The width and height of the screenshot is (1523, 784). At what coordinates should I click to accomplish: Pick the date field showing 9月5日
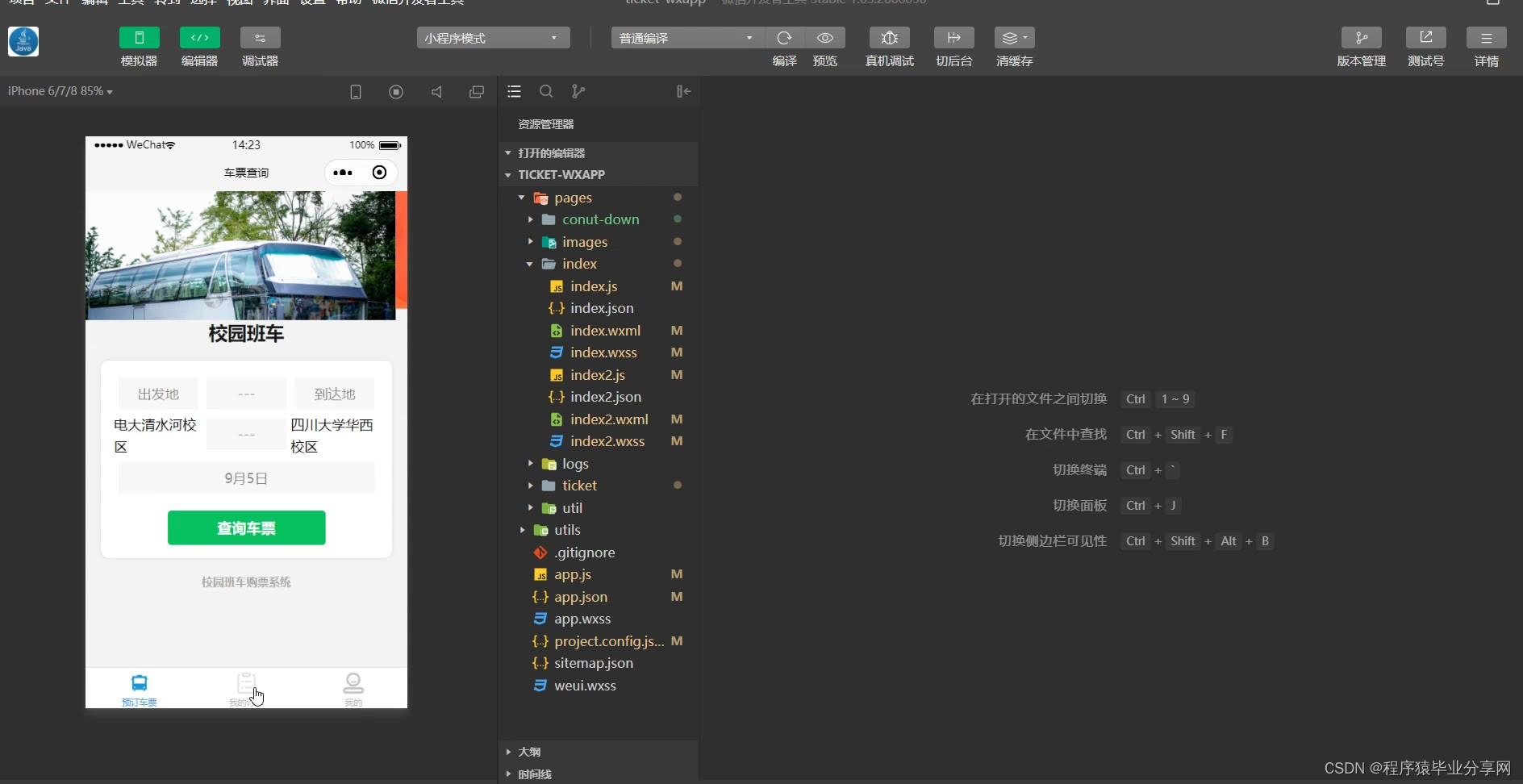[246, 477]
